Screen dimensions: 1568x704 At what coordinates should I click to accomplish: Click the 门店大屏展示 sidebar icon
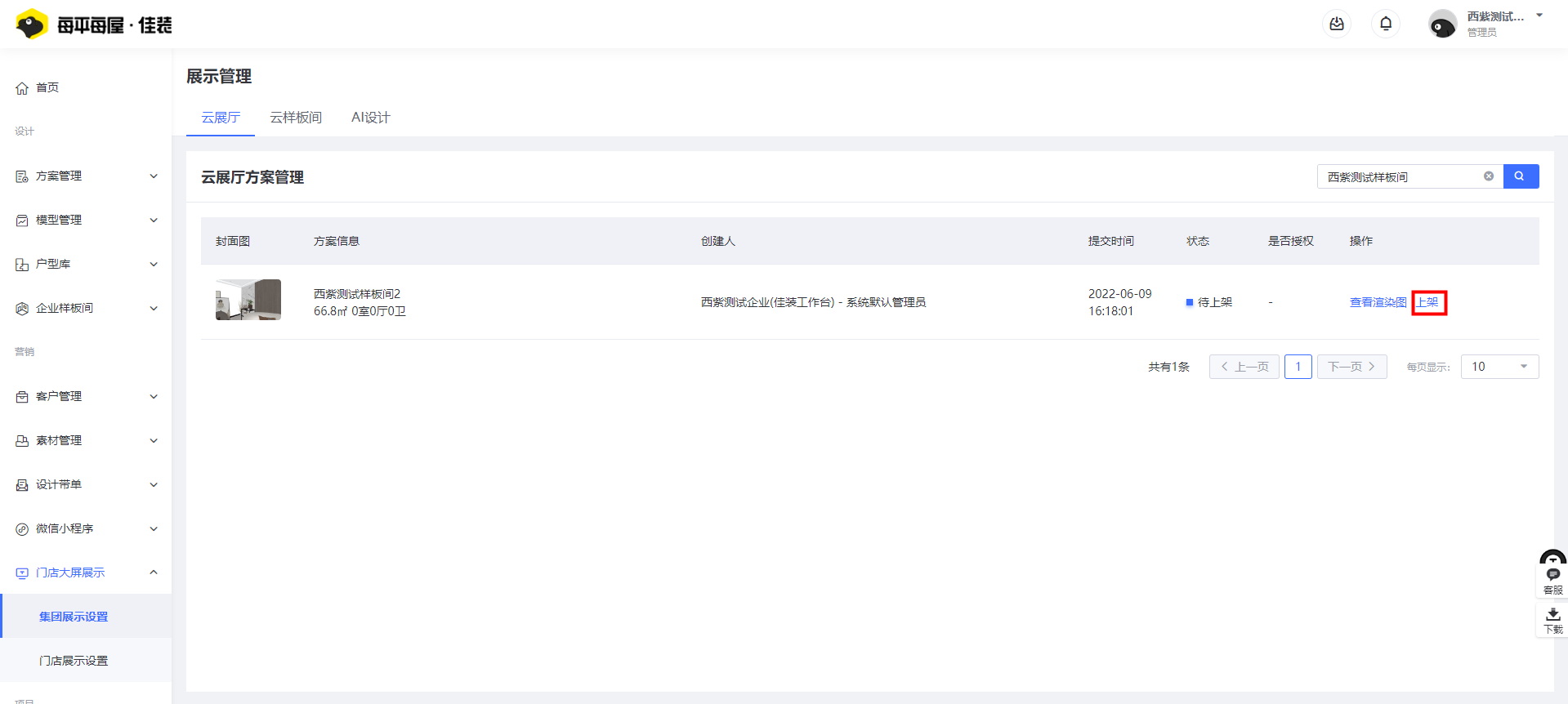(22, 573)
